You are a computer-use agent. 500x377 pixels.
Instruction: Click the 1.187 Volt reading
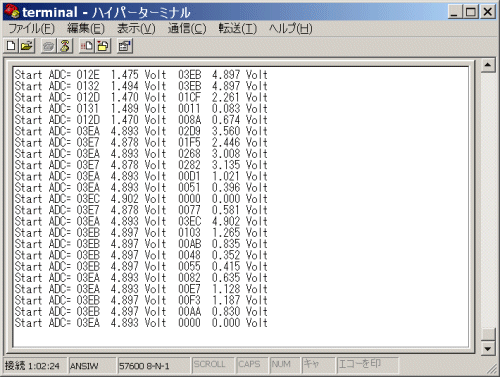click(x=240, y=300)
